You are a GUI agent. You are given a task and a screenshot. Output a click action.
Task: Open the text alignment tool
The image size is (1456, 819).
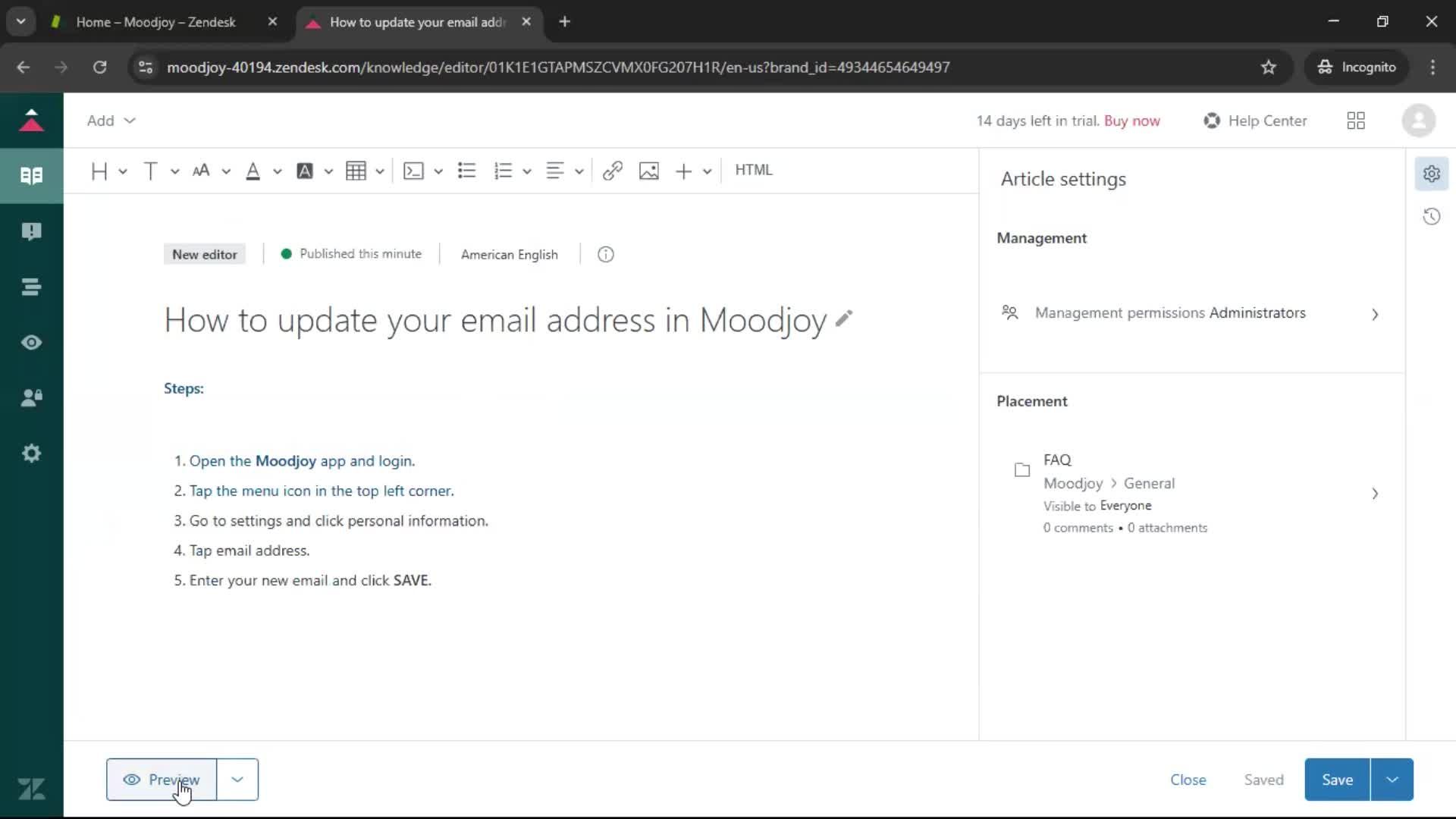[555, 171]
